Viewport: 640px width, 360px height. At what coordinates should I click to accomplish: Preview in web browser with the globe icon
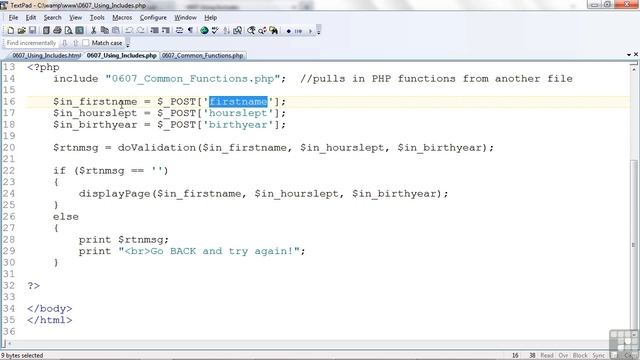pos(204,30)
